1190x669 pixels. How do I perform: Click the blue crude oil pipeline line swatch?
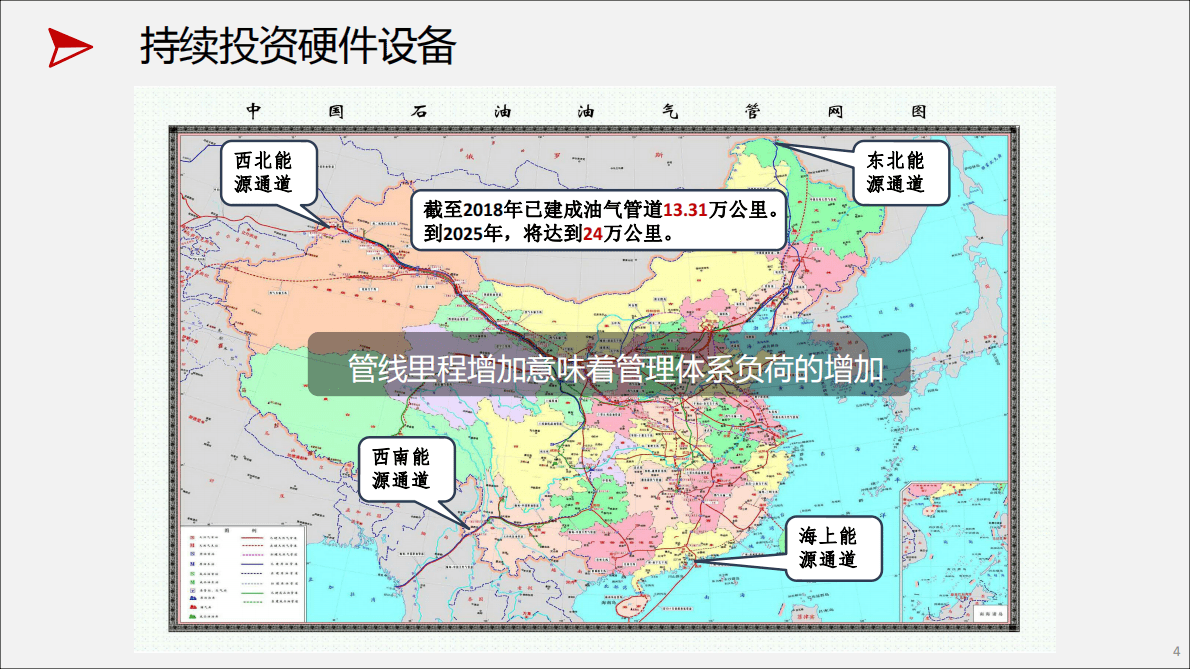(252, 564)
